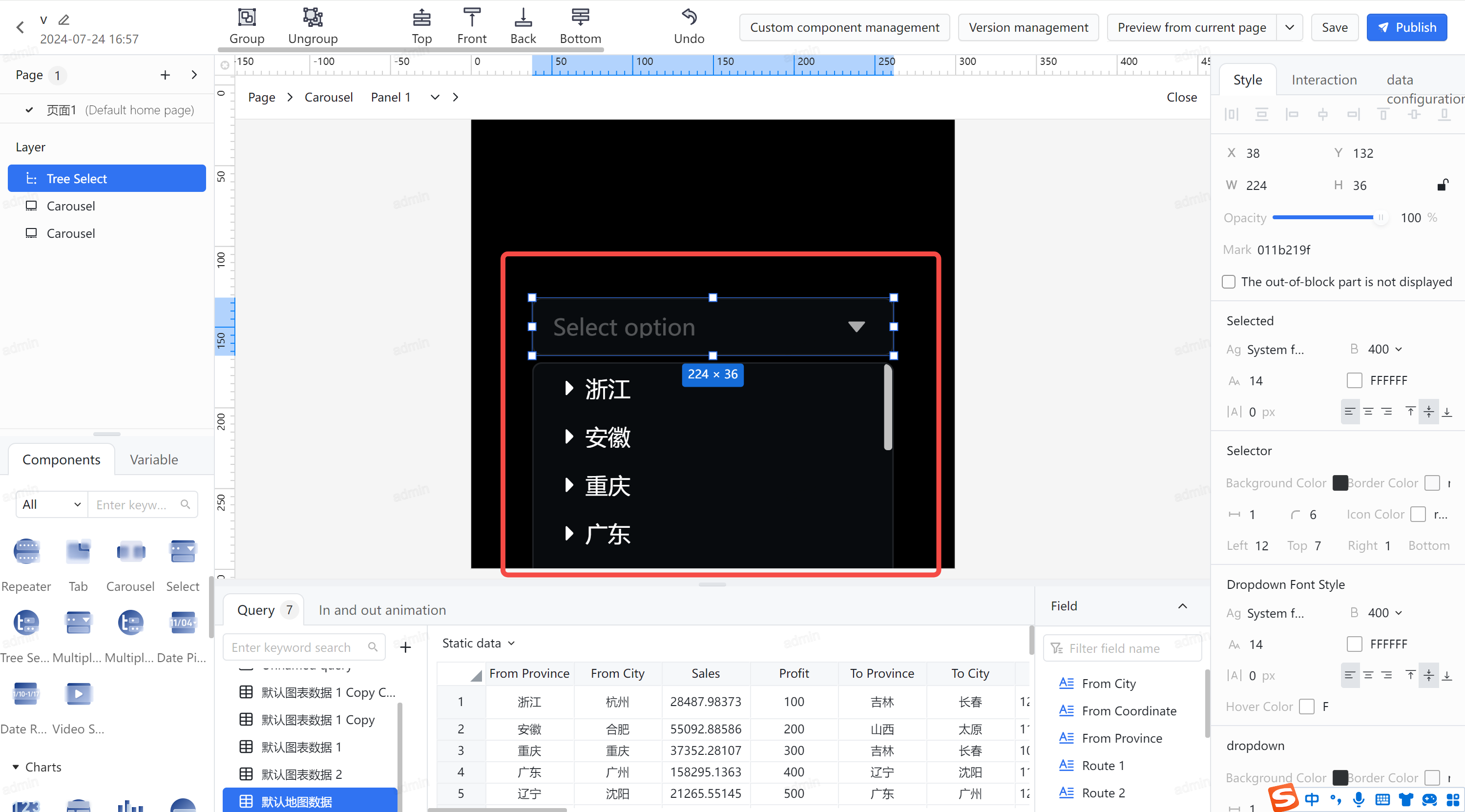
Task: Add a new query with plus icon
Action: (405, 647)
